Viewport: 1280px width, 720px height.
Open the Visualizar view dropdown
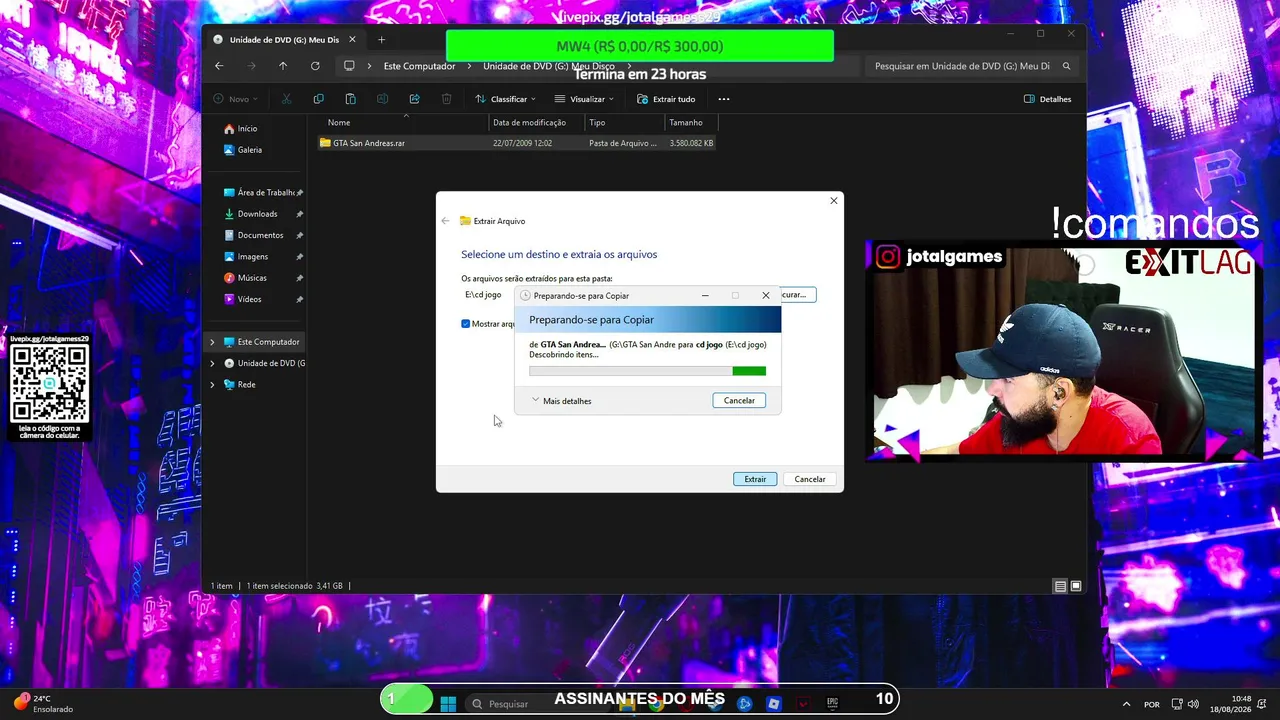tap(586, 99)
